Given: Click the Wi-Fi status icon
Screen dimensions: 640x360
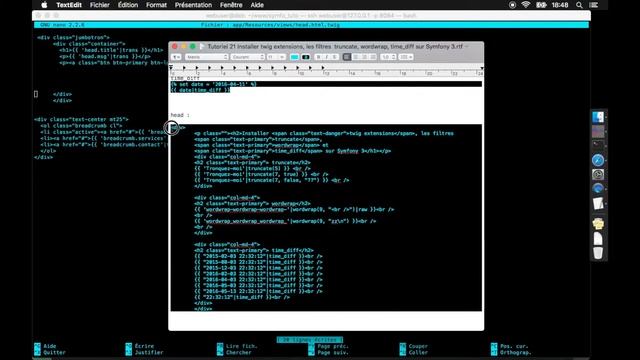Looking at the screenshot, I should pos(526,5).
